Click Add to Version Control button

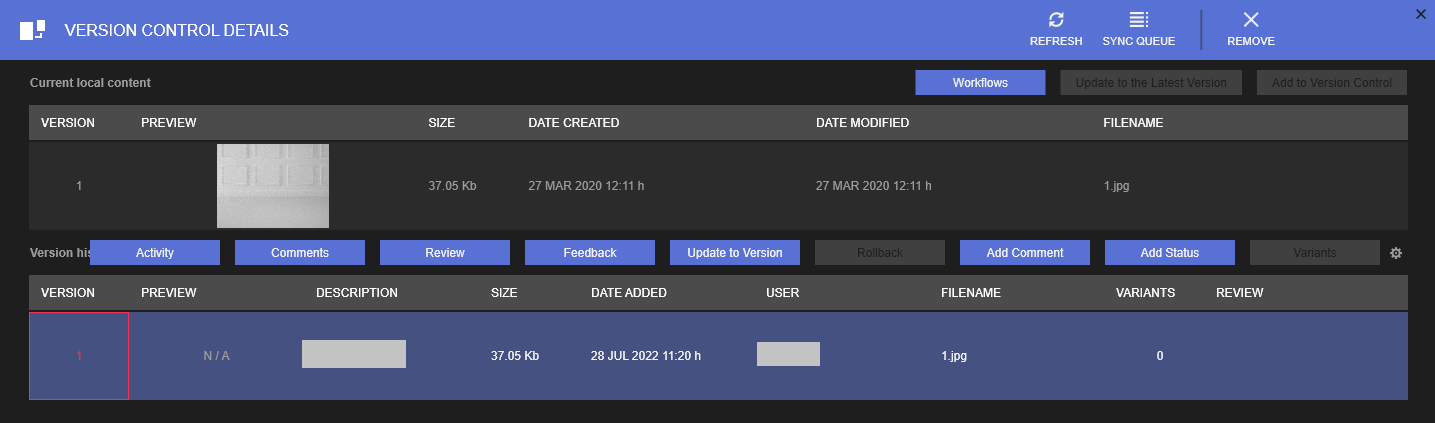(1332, 83)
